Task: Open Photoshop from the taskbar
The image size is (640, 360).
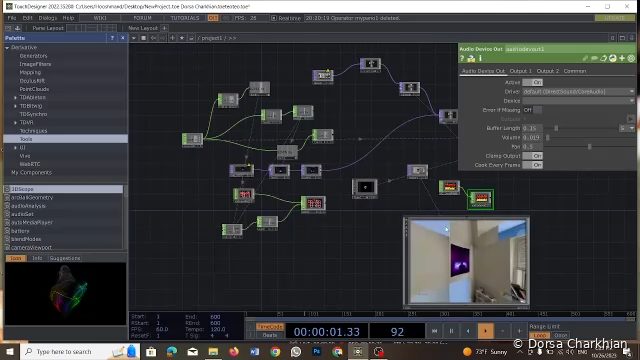Action: coord(317,351)
